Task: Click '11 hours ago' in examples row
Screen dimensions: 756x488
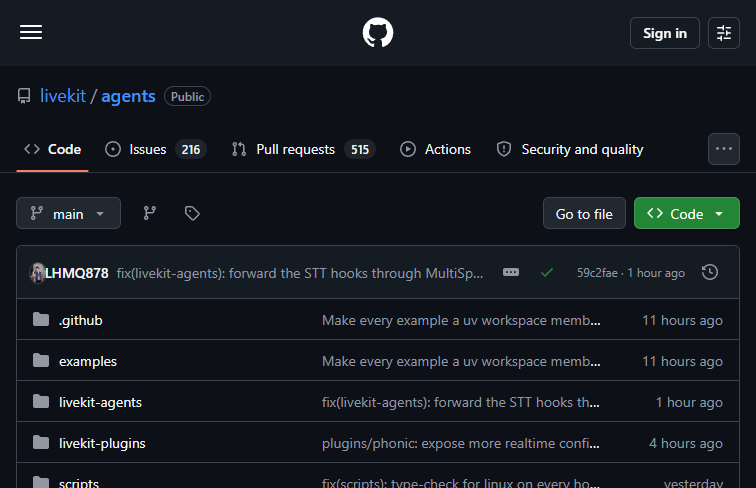Action: point(682,361)
